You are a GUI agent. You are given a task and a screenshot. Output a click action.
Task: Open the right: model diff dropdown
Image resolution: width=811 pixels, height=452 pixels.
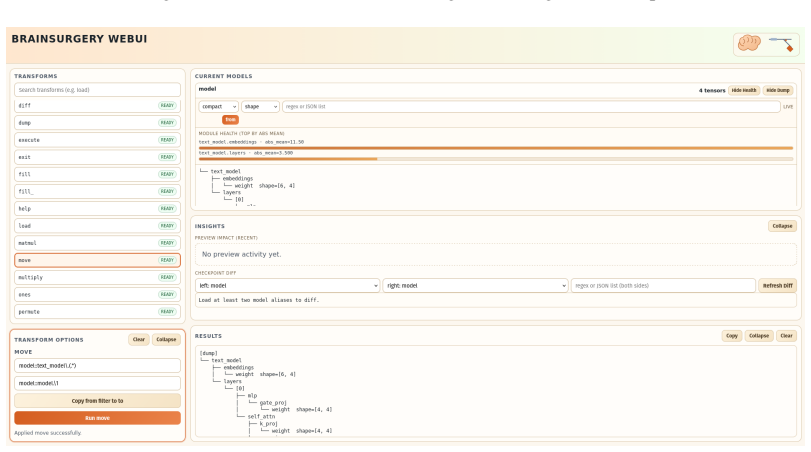(475, 285)
